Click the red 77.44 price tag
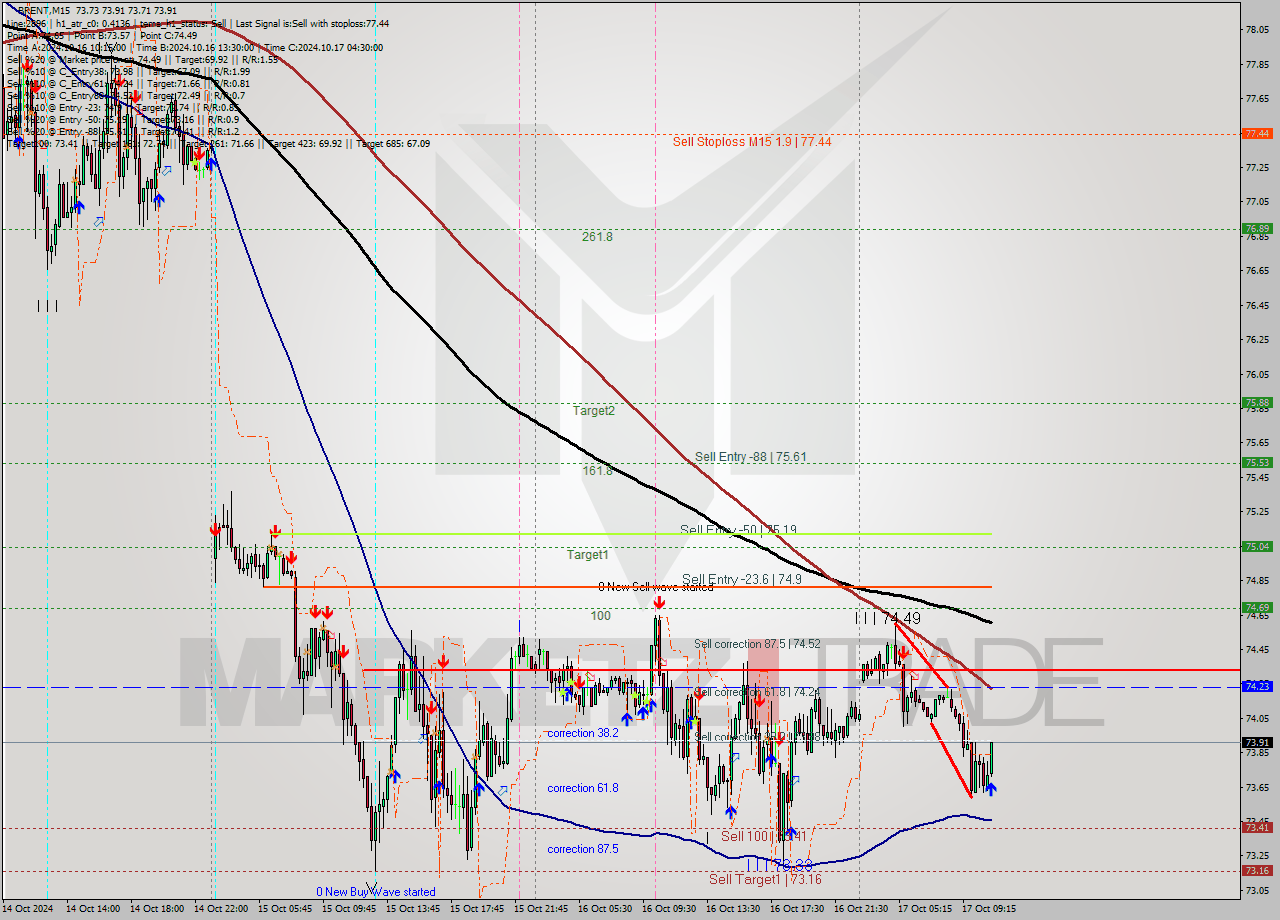The width and height of the screenshot is (1280, 920). click(x=1258, y=133)
